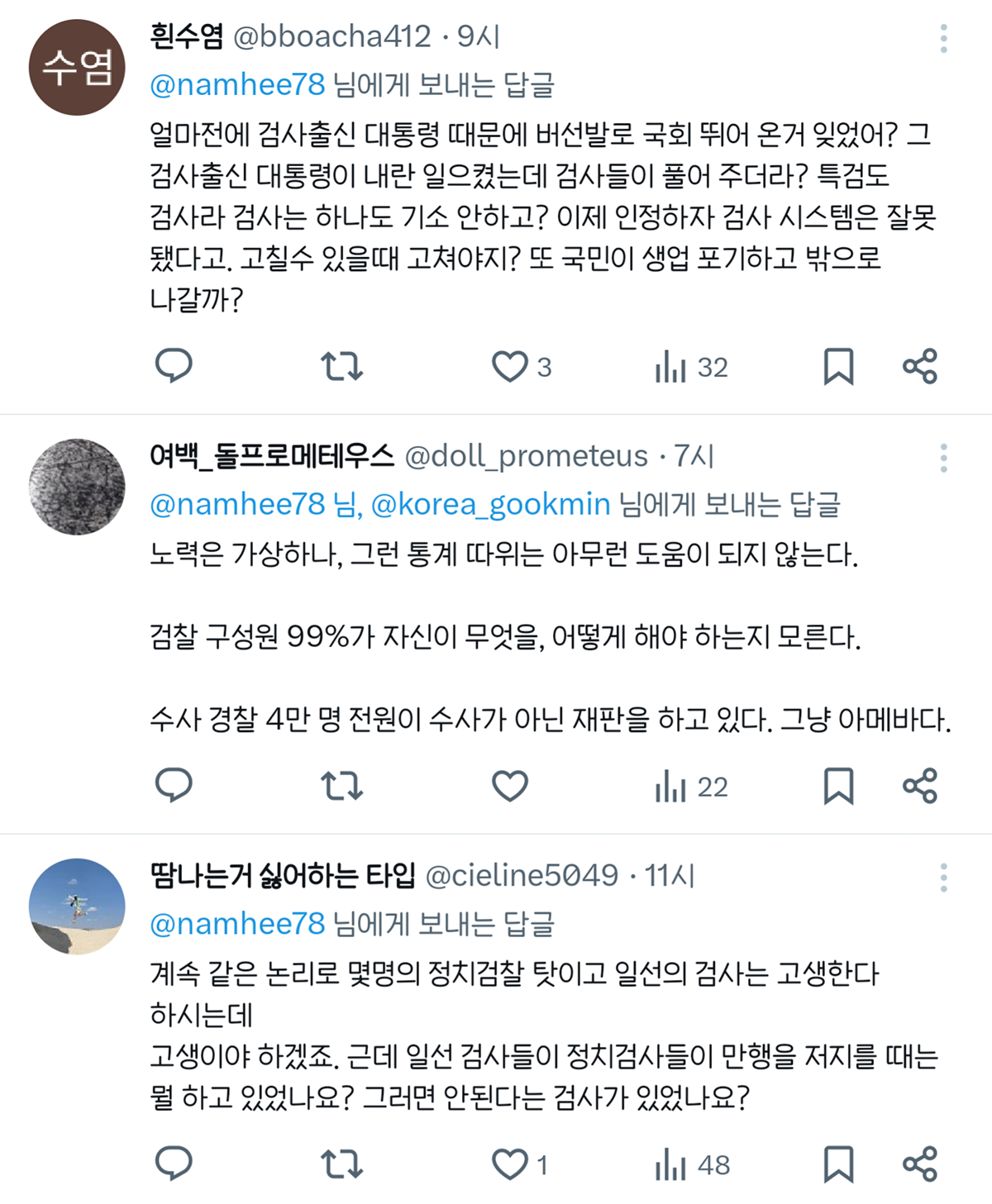Like the @bboacha412 tweet with 3 likes
992x1204 pixels.
(510, 366)
